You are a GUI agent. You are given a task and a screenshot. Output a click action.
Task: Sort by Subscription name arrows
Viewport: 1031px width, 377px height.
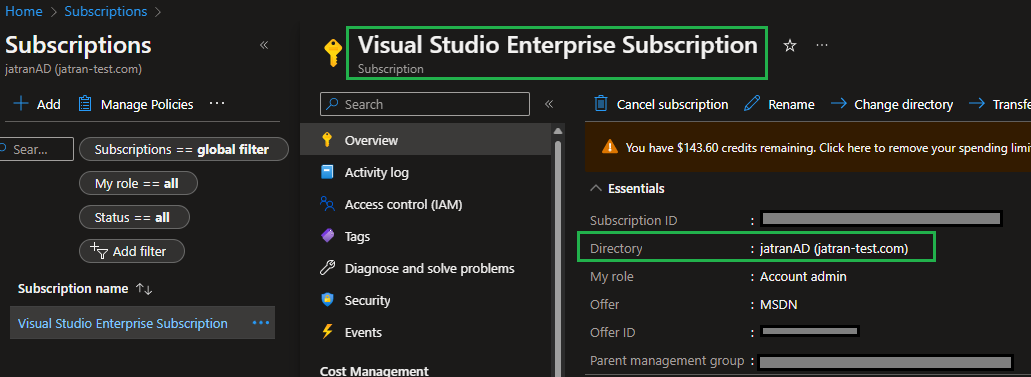pos(143,289)
